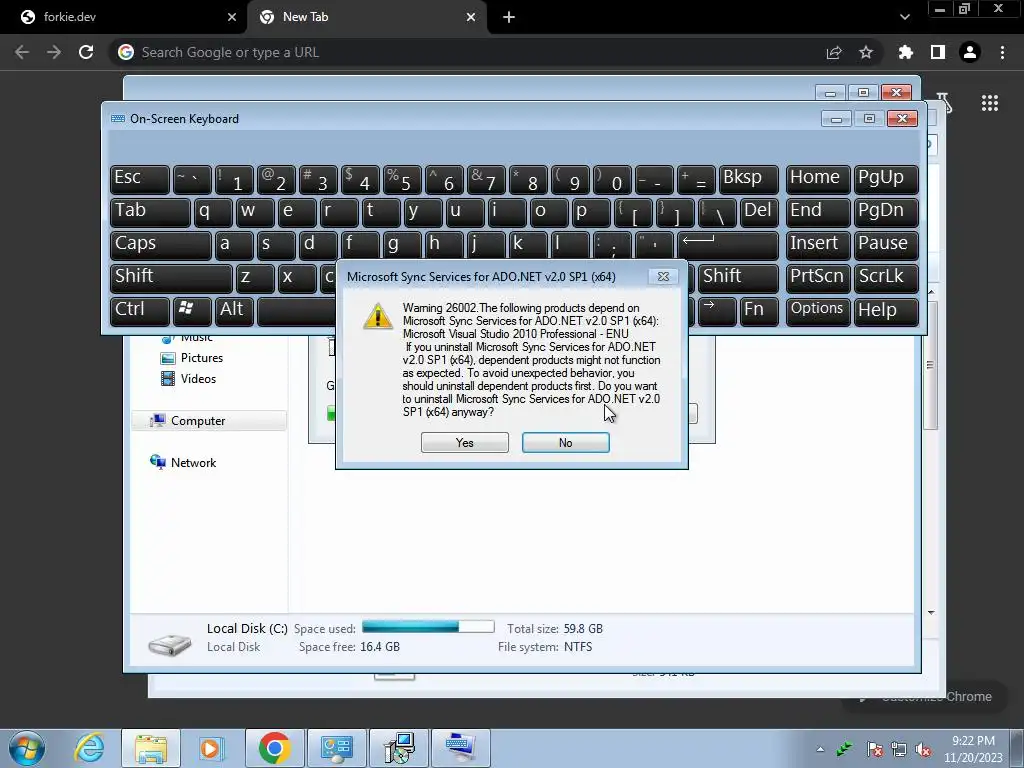Open Windows Explorer from taskbar

point(151,748)
